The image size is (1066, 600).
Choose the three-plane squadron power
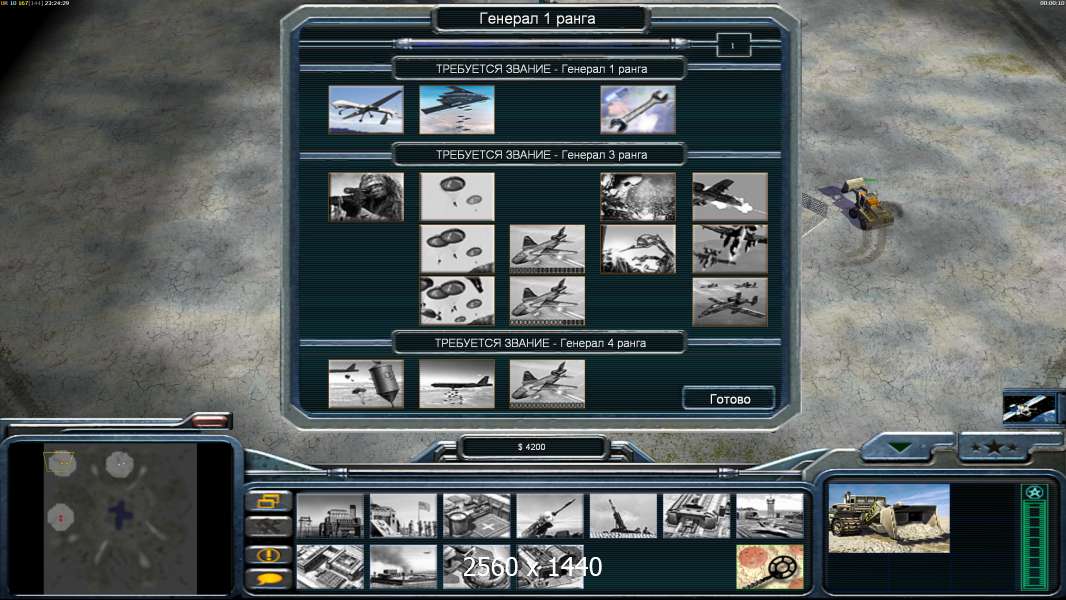[x=730, y=301]
